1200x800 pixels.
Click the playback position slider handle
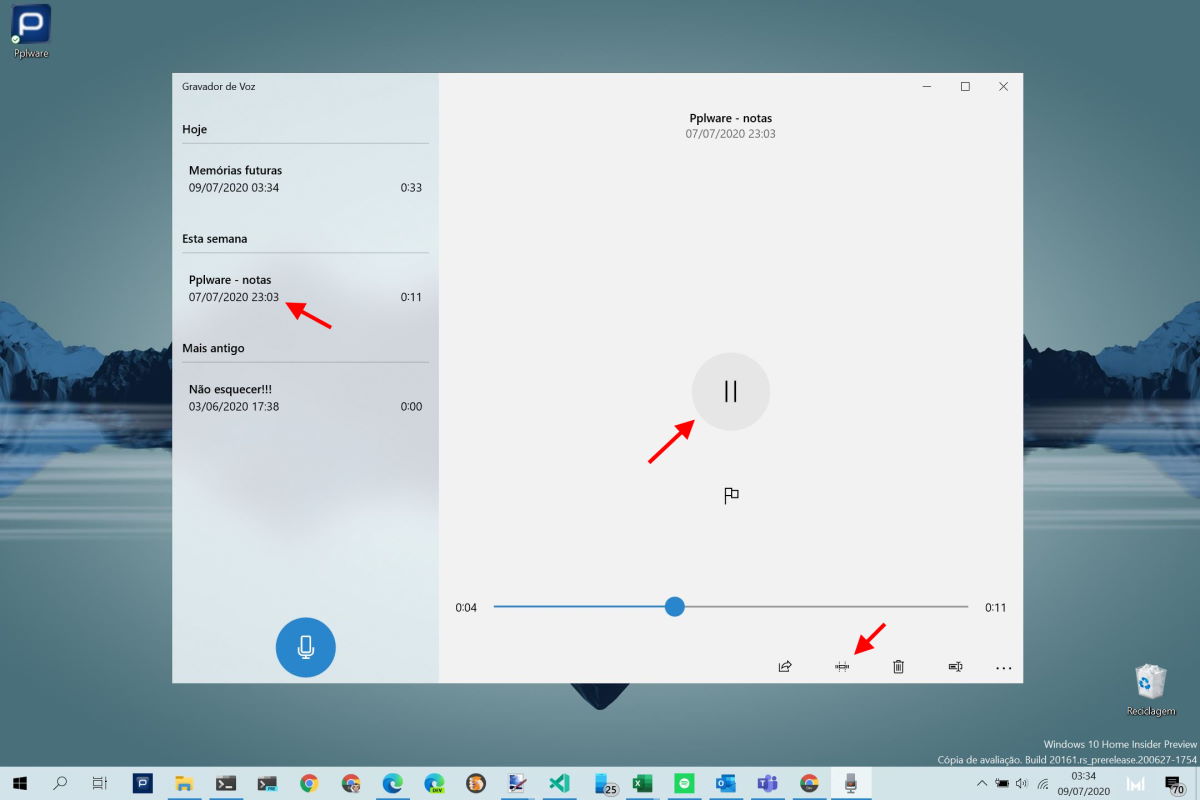coord(675,607)
